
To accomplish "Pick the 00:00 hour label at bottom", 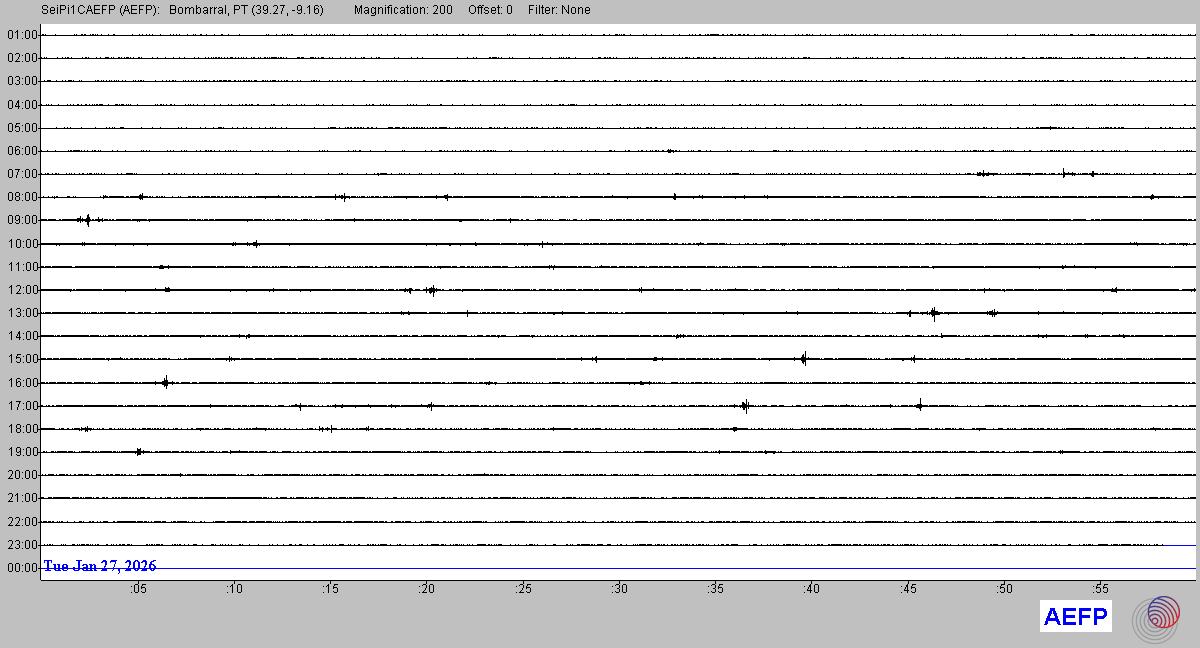I will (x=21, y=568).
